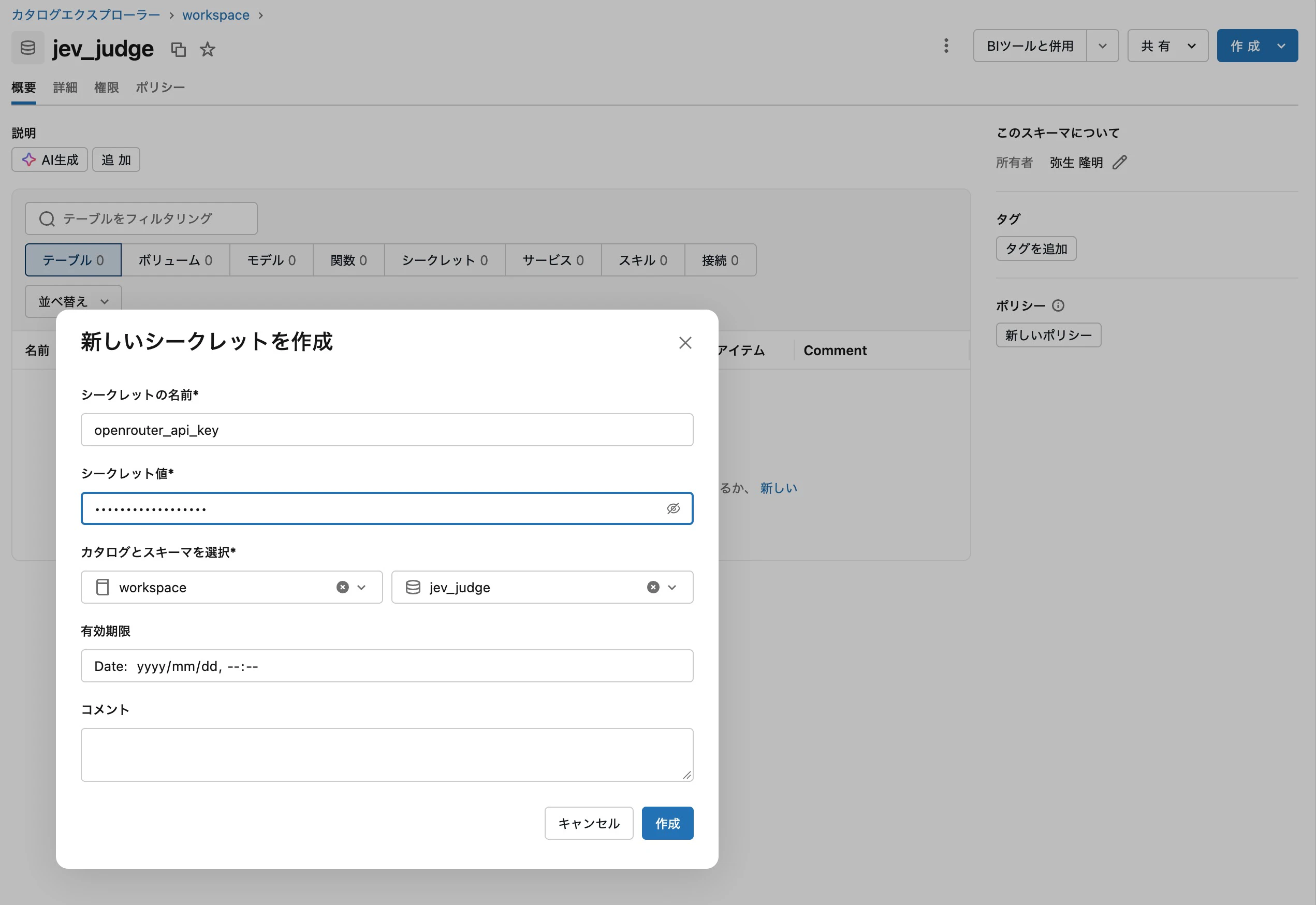Focus the 有効期限 date field
1316x905 pixels.
click(x=387, y=666)
